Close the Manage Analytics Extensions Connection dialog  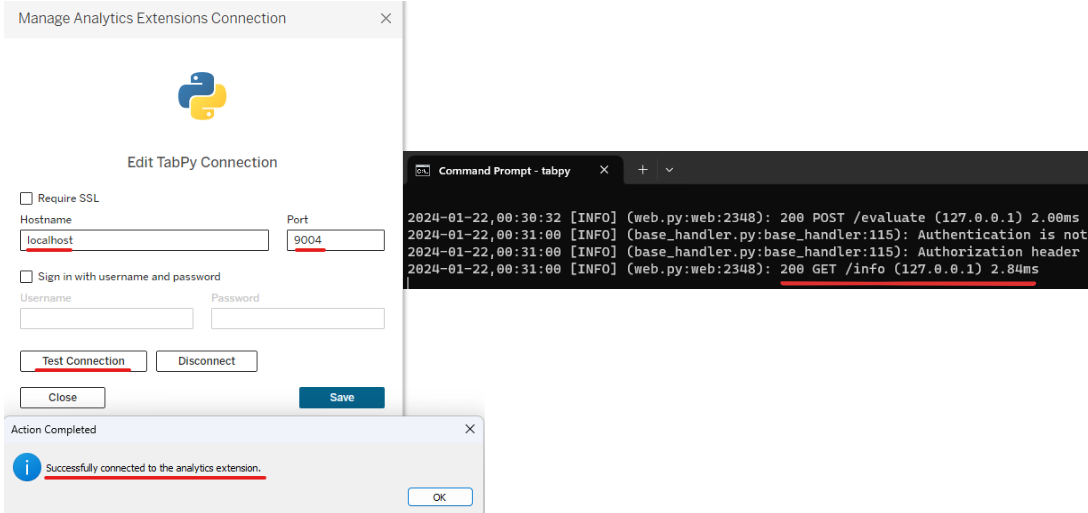(x=386, y=19)
